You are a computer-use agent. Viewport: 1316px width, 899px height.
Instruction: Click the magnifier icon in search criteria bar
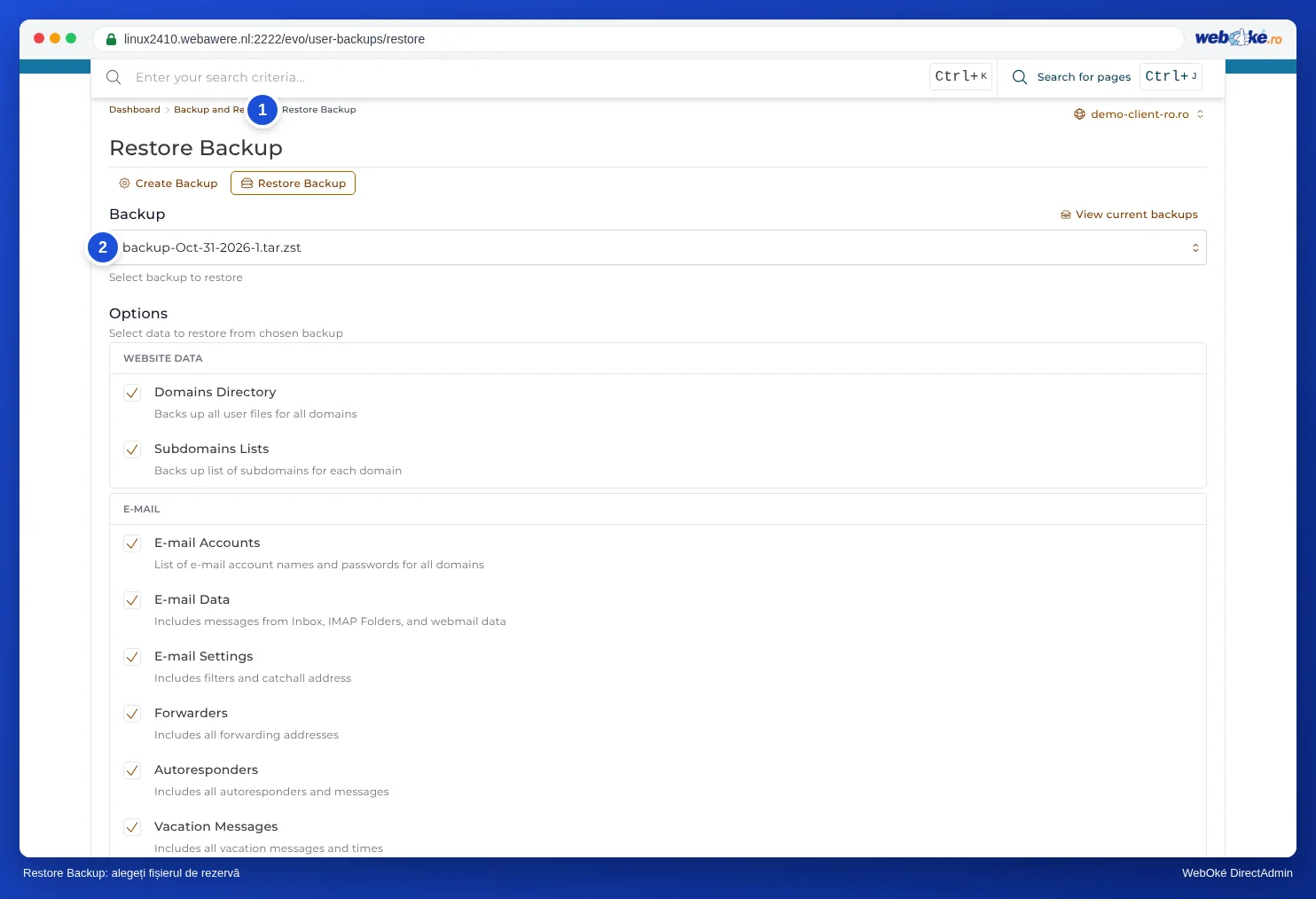(114, 77)
